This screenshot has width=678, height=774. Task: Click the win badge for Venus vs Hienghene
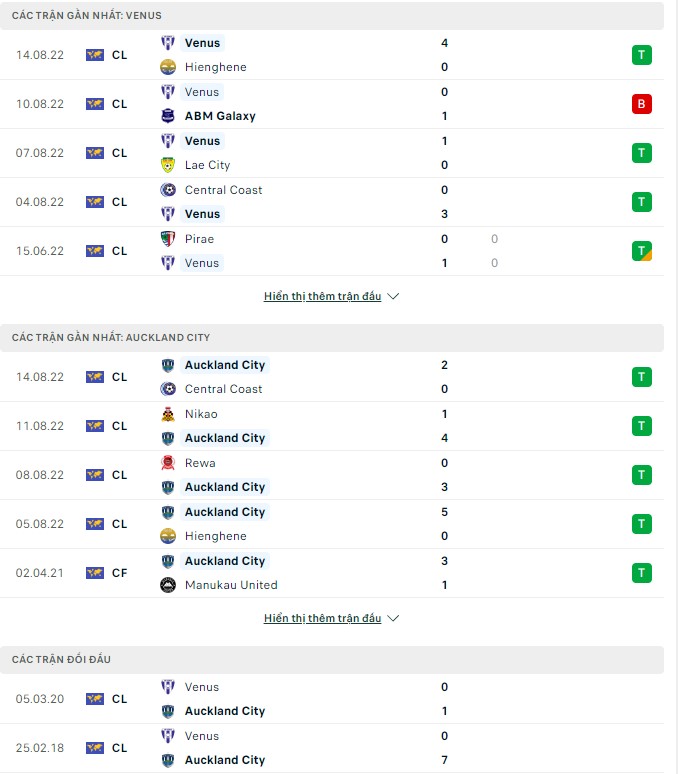(x=642, y=55)
